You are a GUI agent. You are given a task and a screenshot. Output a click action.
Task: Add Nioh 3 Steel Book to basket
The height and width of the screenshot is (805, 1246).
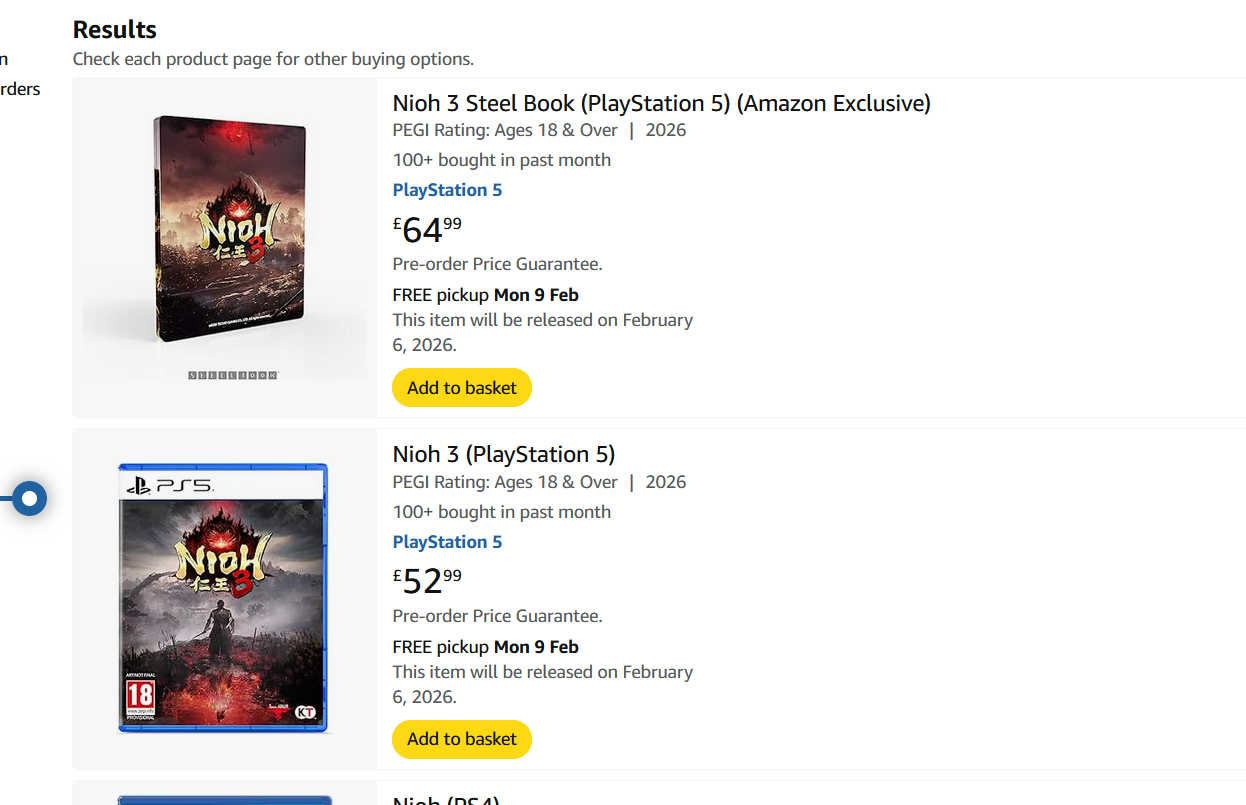(462, 388)
